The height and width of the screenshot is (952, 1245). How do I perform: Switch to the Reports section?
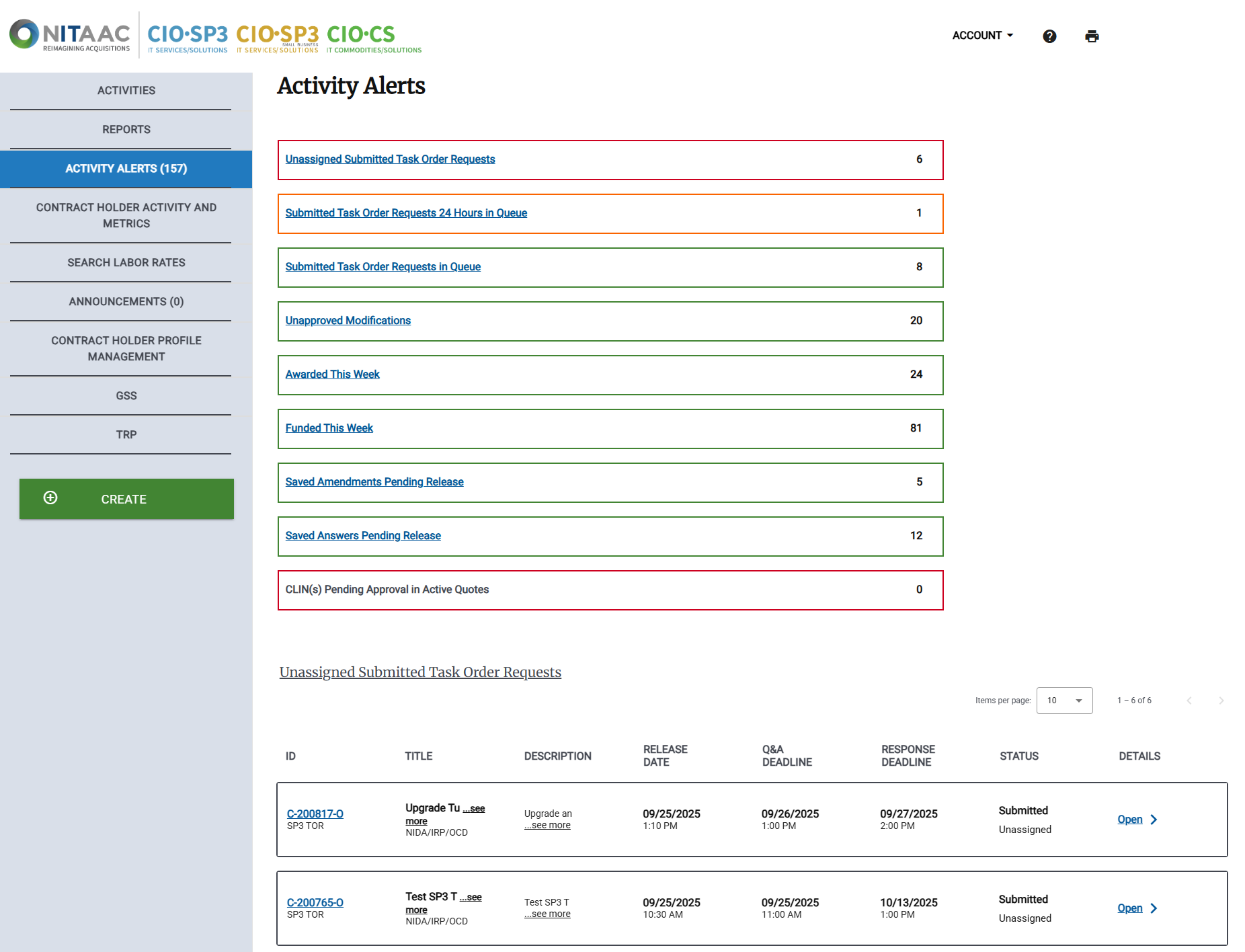tap(126, 129)
